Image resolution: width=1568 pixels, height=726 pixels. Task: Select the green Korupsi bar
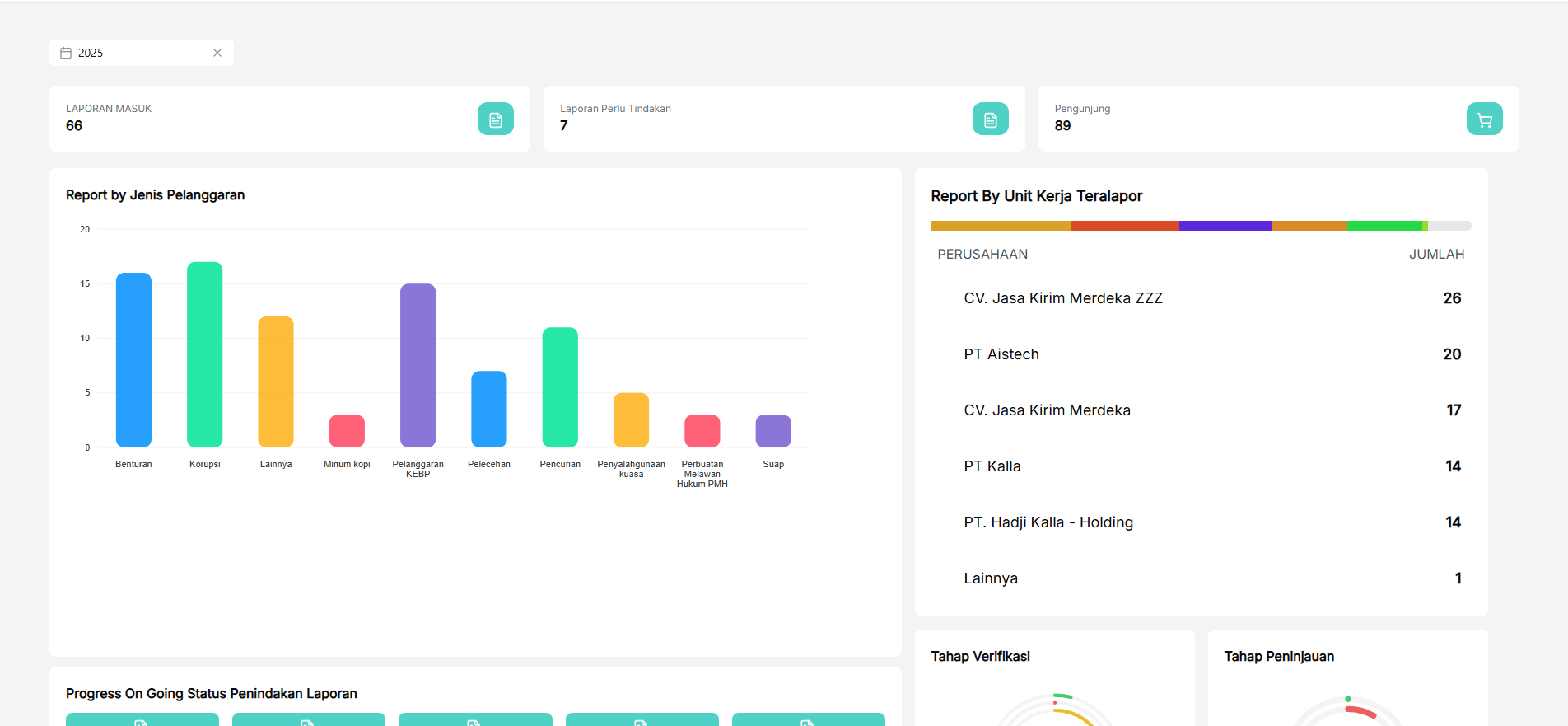[x=205, y=354]
